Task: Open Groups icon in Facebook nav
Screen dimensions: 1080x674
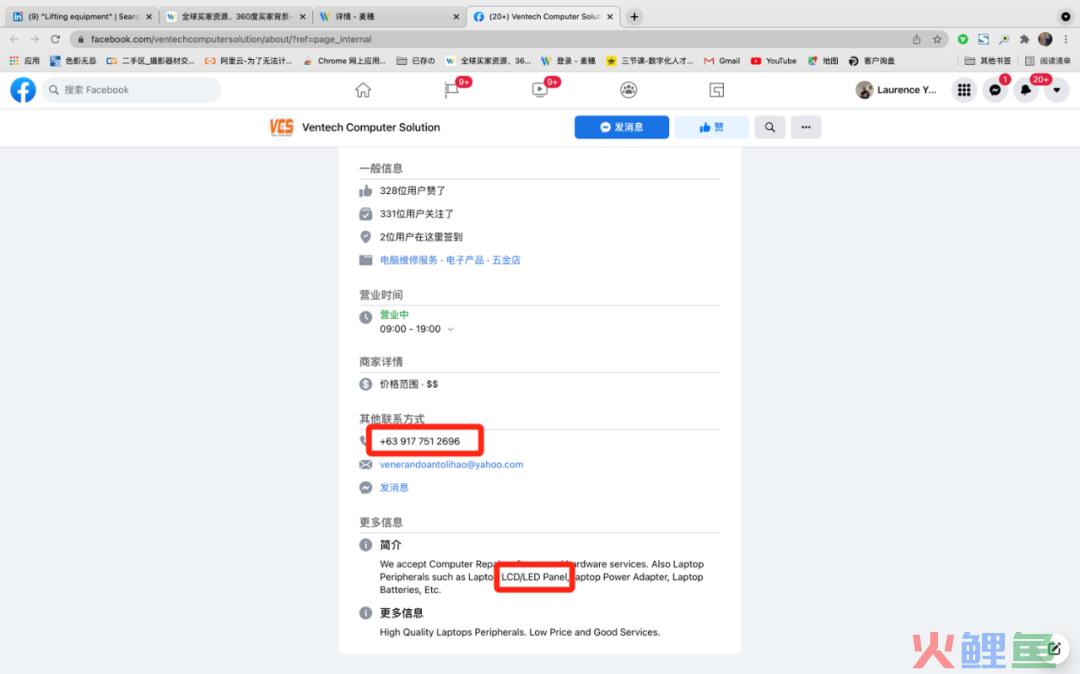Action: click(628, 89)
